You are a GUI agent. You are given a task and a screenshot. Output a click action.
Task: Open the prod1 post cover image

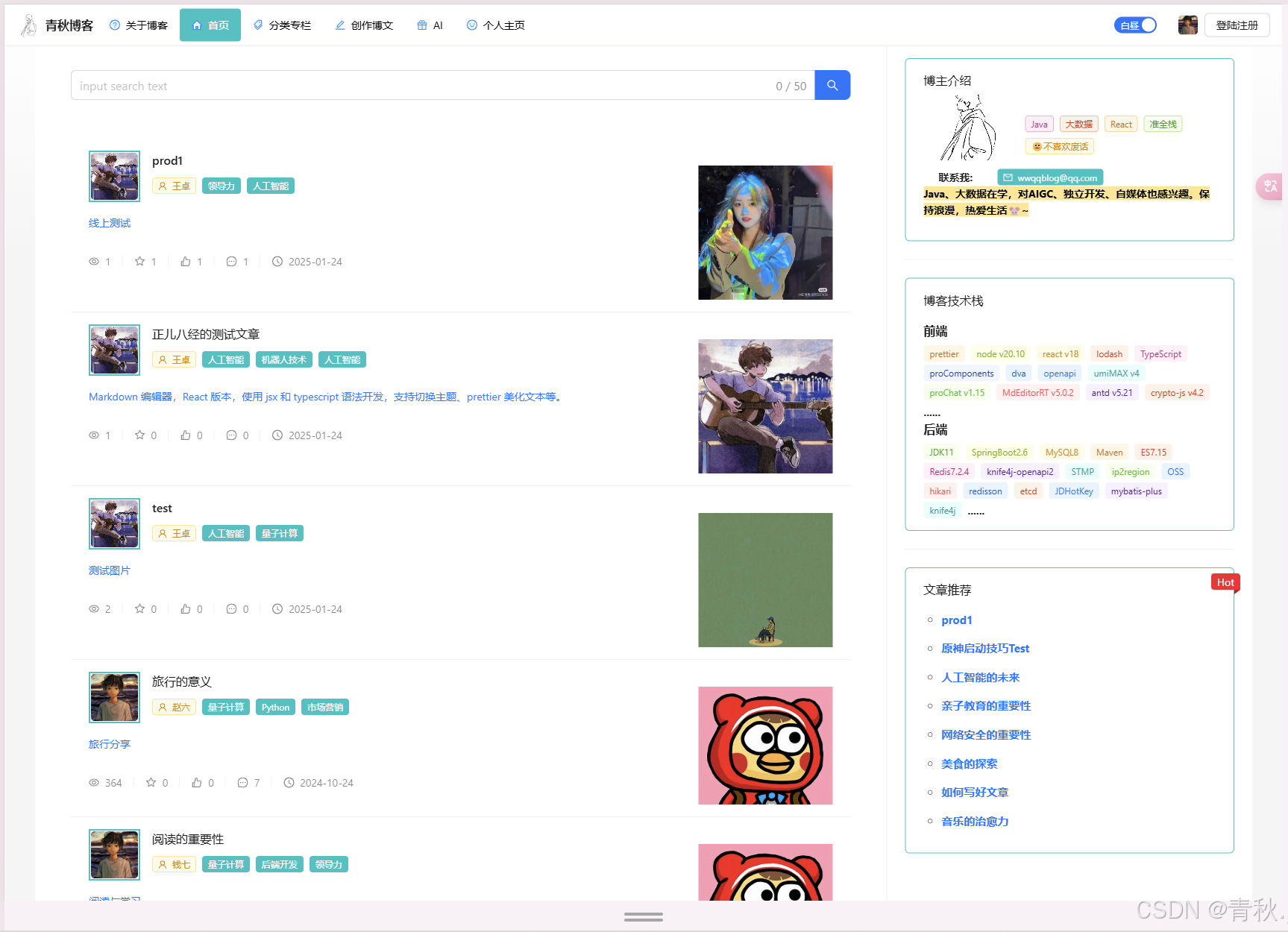[x=765, y=233]
